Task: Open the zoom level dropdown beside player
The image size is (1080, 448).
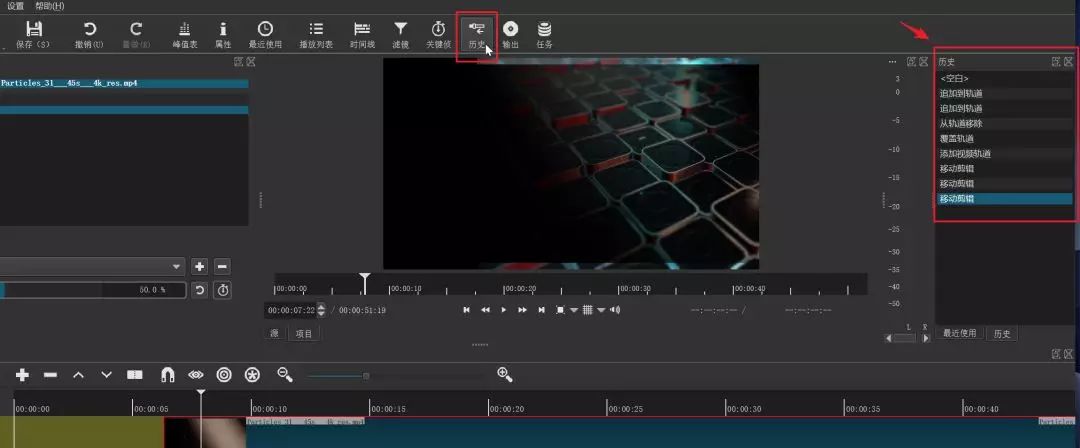Action: coord(574,310)
